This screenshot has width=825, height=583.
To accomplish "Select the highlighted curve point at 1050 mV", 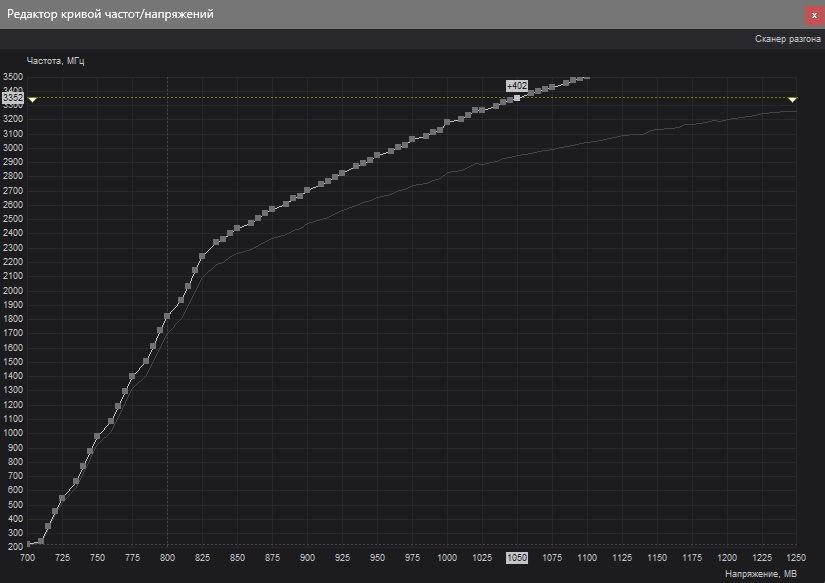I will click(517, 98).
